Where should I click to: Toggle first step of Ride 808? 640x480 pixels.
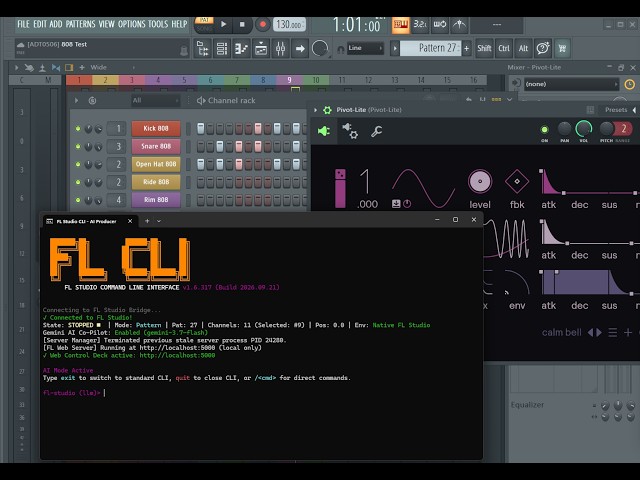(200, 182)
